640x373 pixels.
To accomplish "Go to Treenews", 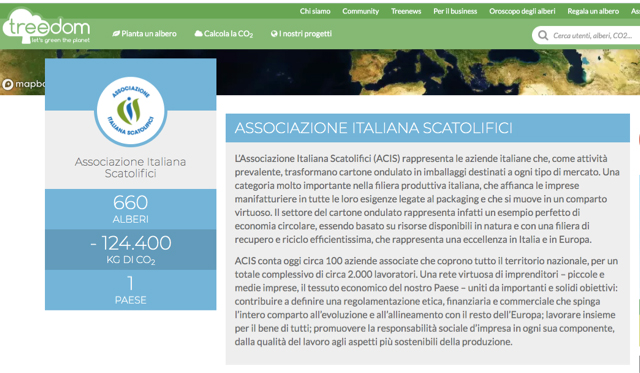I will point(406,11).
